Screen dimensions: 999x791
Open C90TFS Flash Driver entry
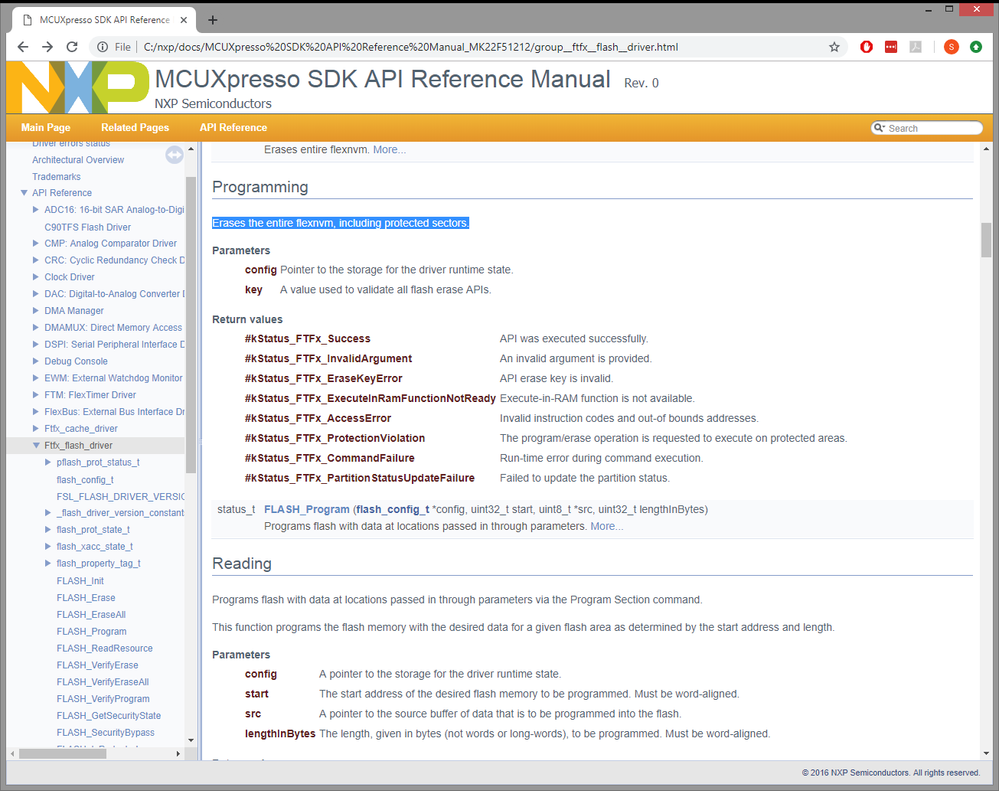click(87, 227)
